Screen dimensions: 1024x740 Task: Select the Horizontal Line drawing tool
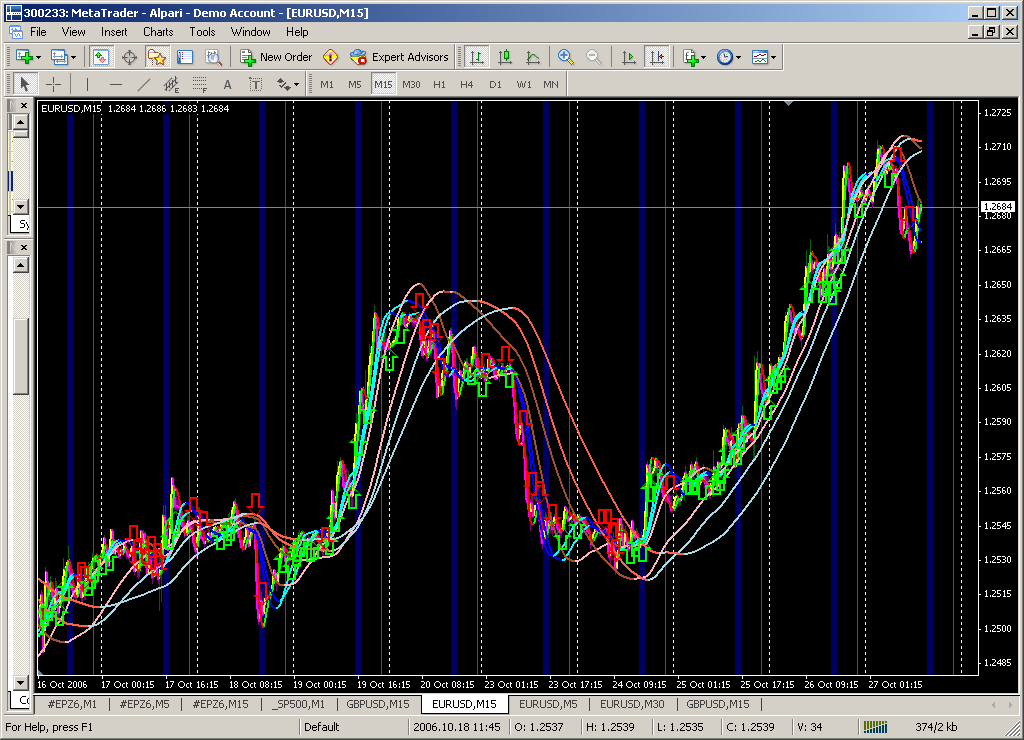116,84
